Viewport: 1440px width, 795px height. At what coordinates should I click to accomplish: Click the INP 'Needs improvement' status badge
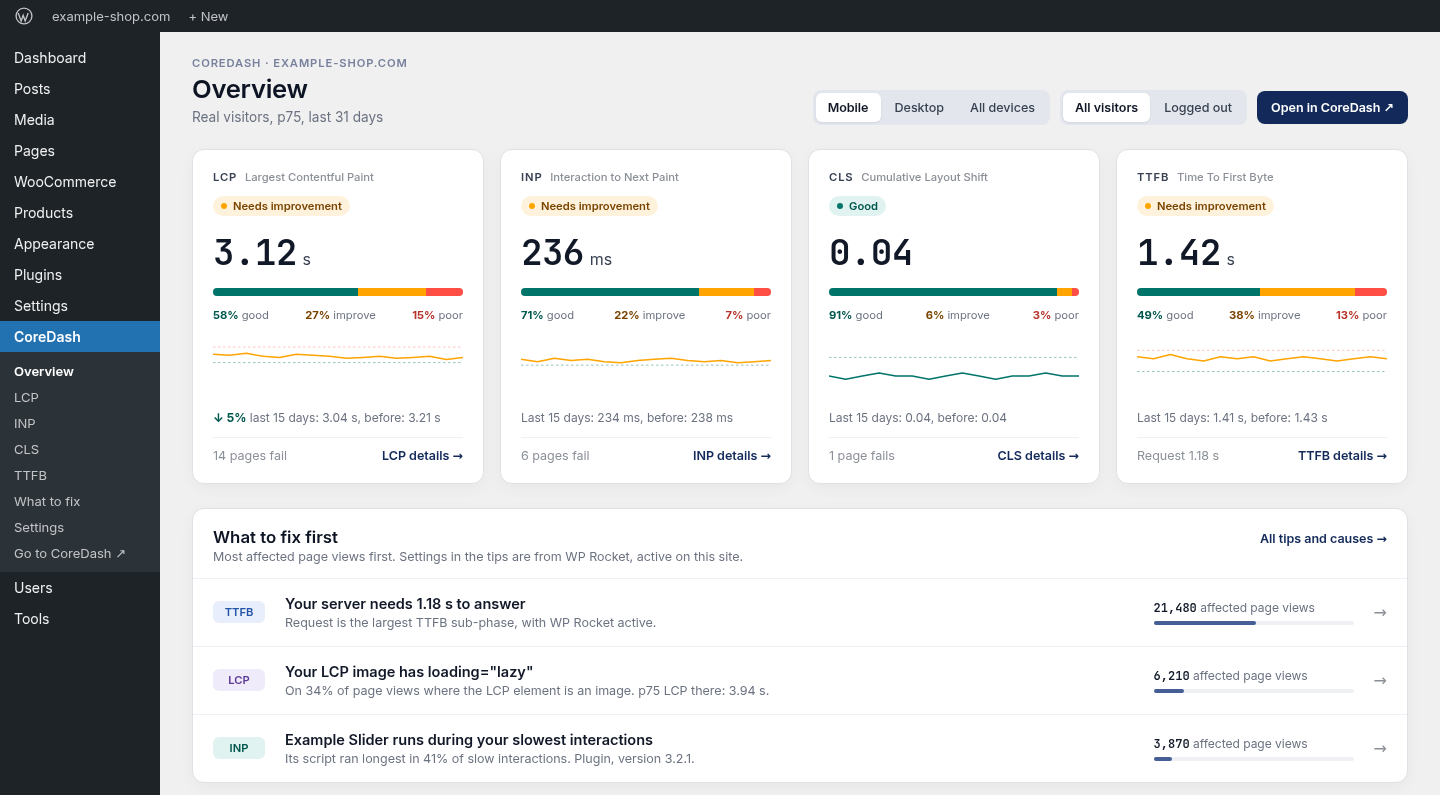(589, 206)
